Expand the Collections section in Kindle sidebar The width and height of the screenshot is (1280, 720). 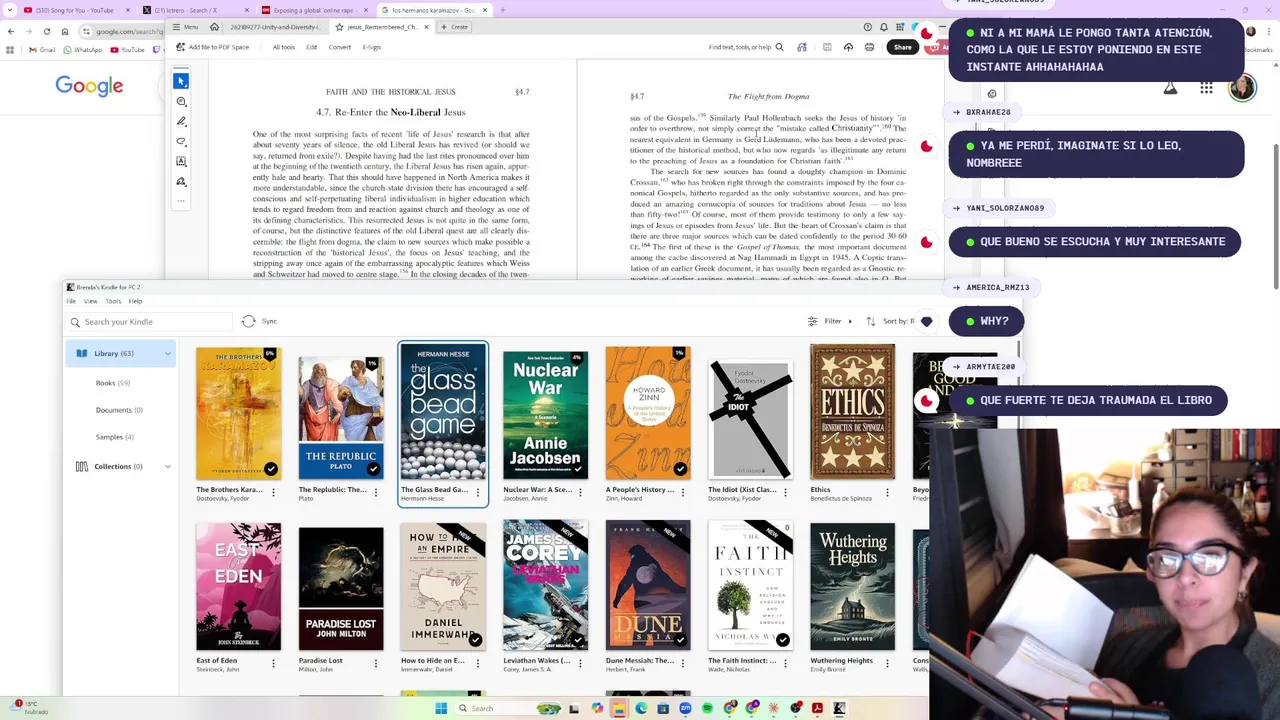[167, 466]
